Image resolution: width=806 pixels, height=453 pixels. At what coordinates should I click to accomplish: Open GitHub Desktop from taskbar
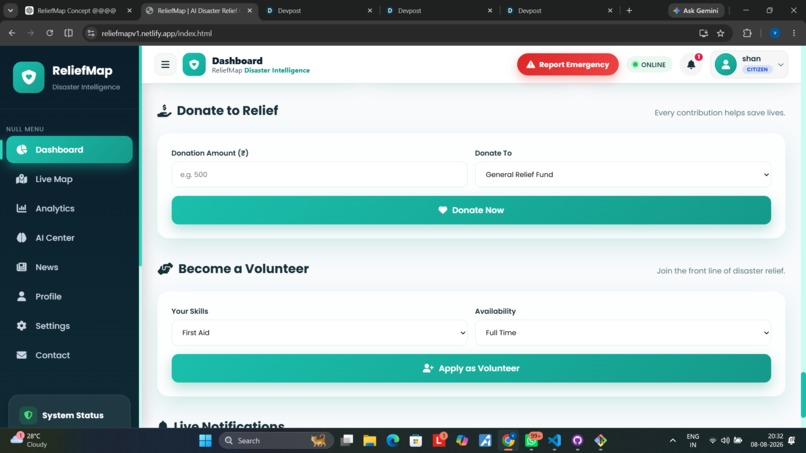pyautogui.click(x=577, y=441)
